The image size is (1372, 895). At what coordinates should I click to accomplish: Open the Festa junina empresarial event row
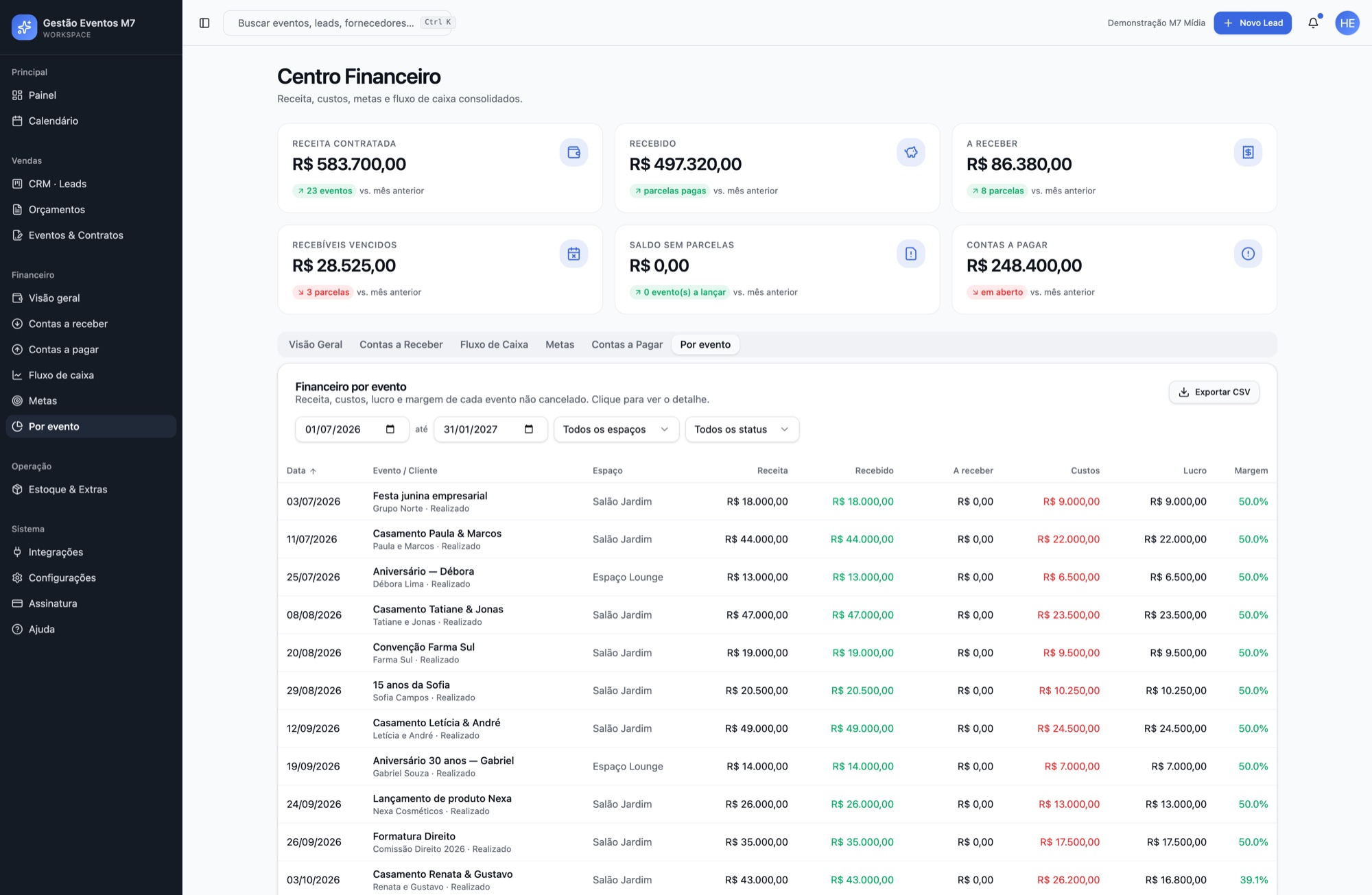click(777, 502)
